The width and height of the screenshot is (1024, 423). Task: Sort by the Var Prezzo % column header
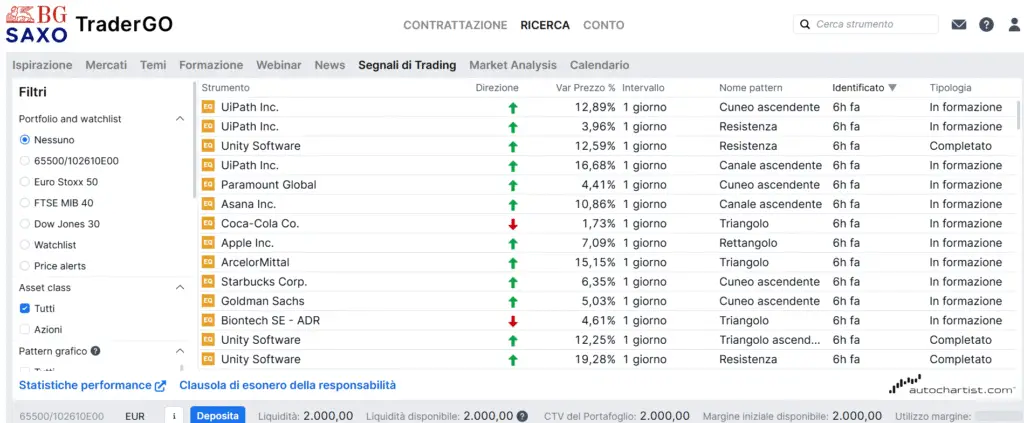(x=585, y=87)
